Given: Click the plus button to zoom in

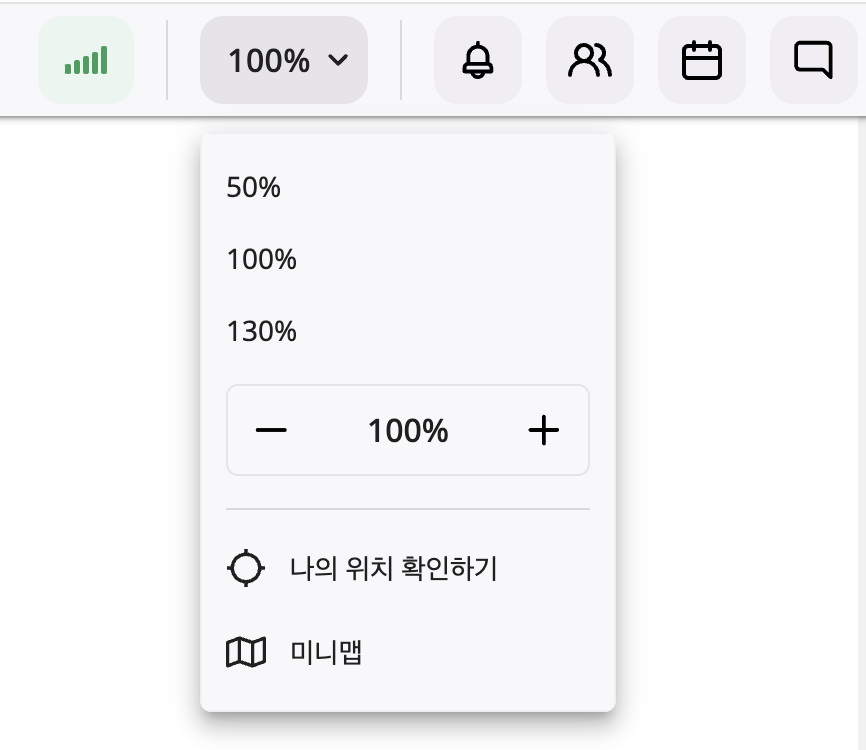Looking at the screenshot, I should click(x=544, y=430).
